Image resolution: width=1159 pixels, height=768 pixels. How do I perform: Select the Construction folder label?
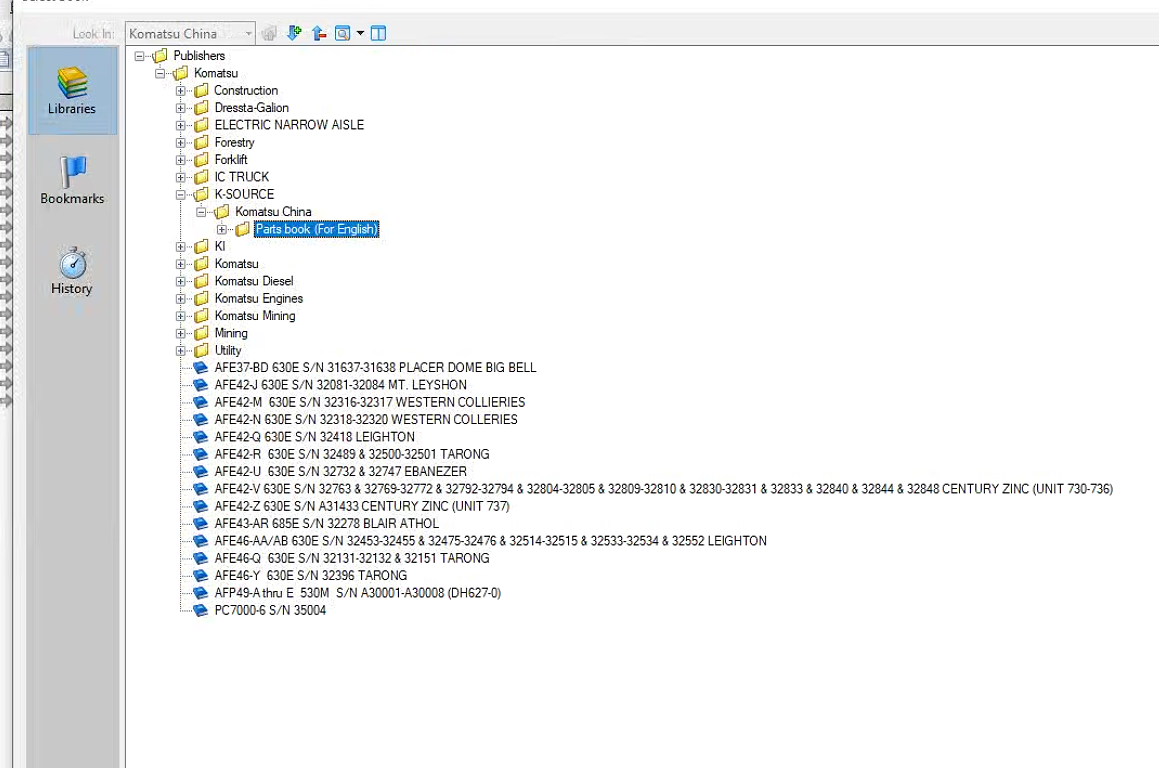point(246,90)
